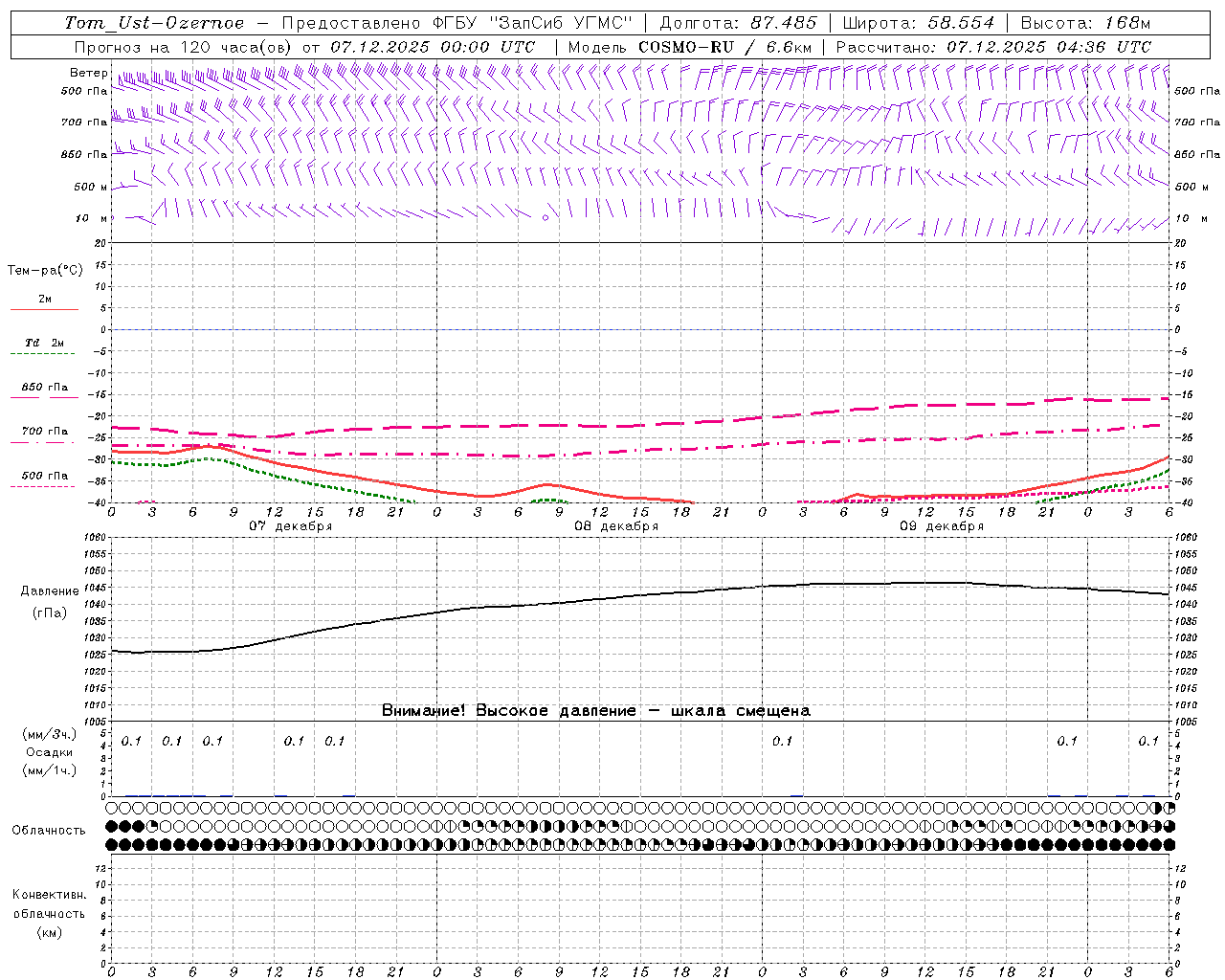Click the 500 м wind level label on left
Screen dimensions: 1225x980
tap(92, 187)
